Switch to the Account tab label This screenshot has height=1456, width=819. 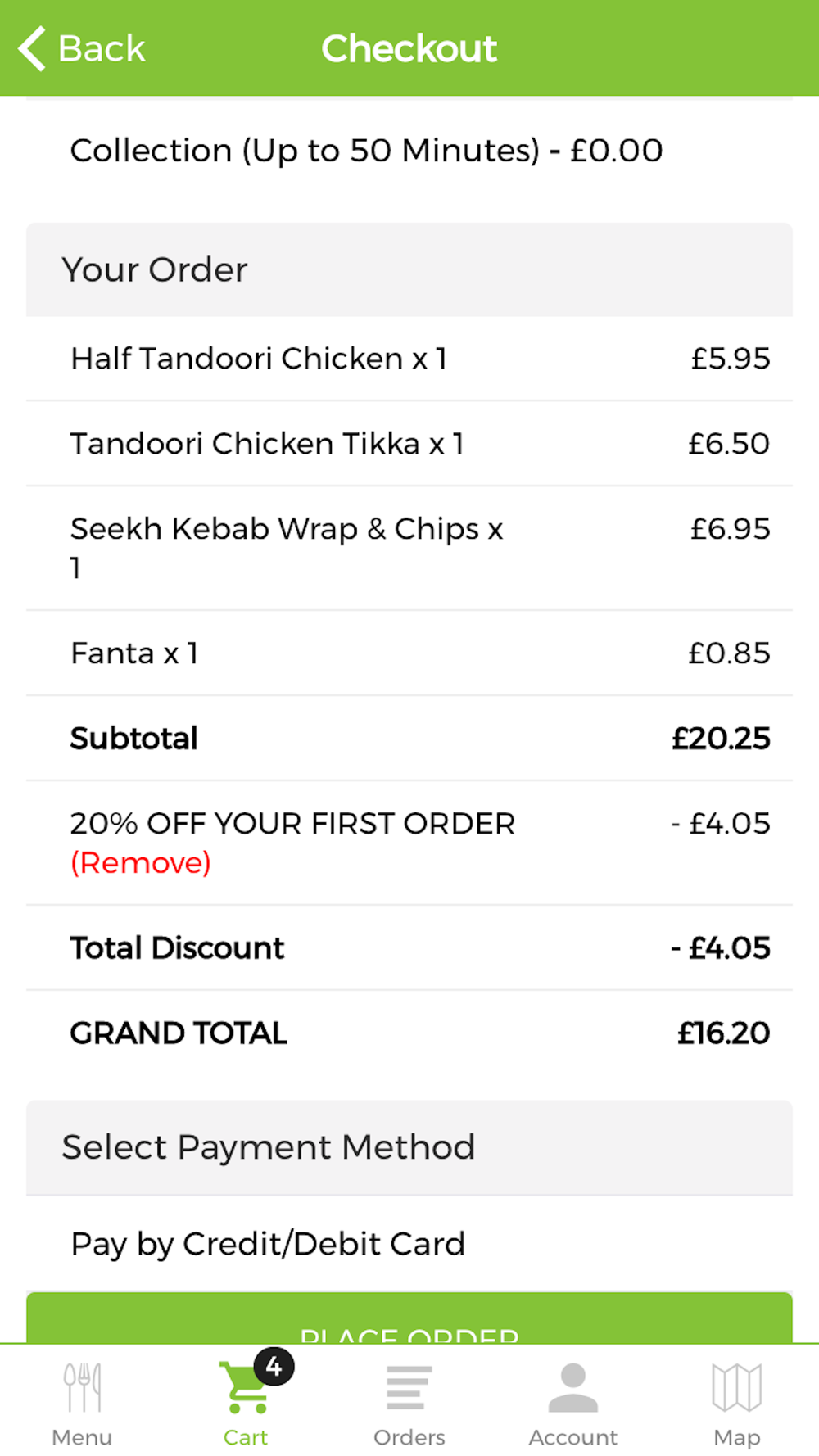point(573,1437)
